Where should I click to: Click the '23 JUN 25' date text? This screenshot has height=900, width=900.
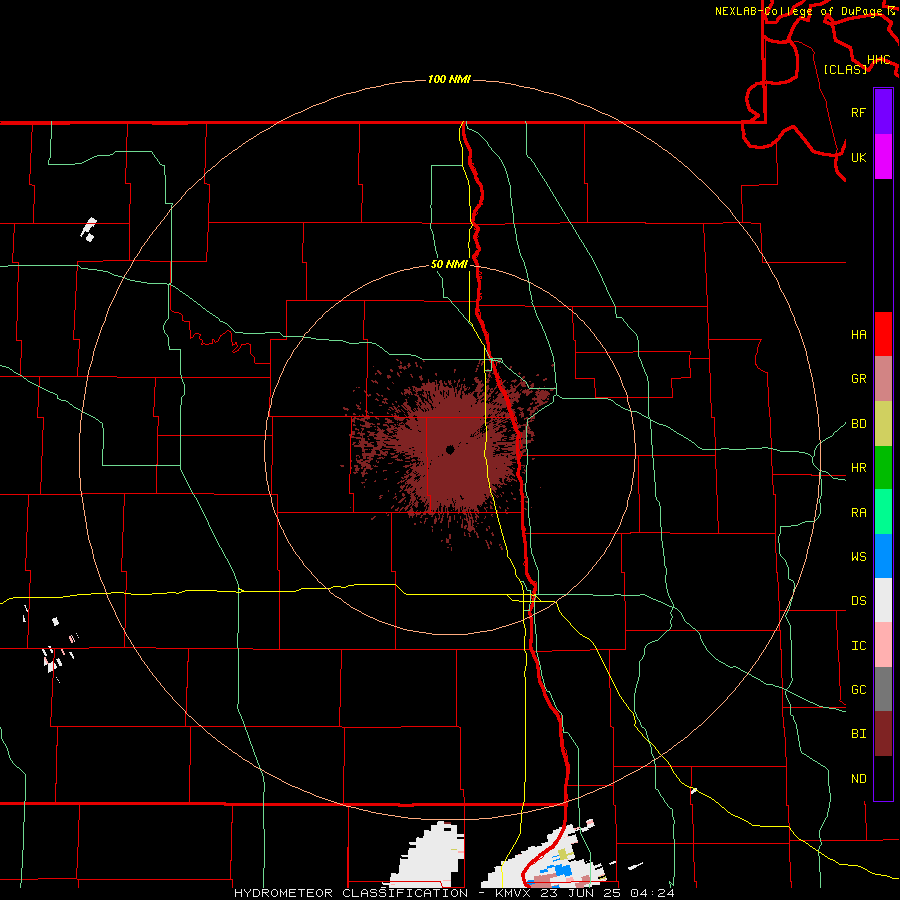point(580,893)
